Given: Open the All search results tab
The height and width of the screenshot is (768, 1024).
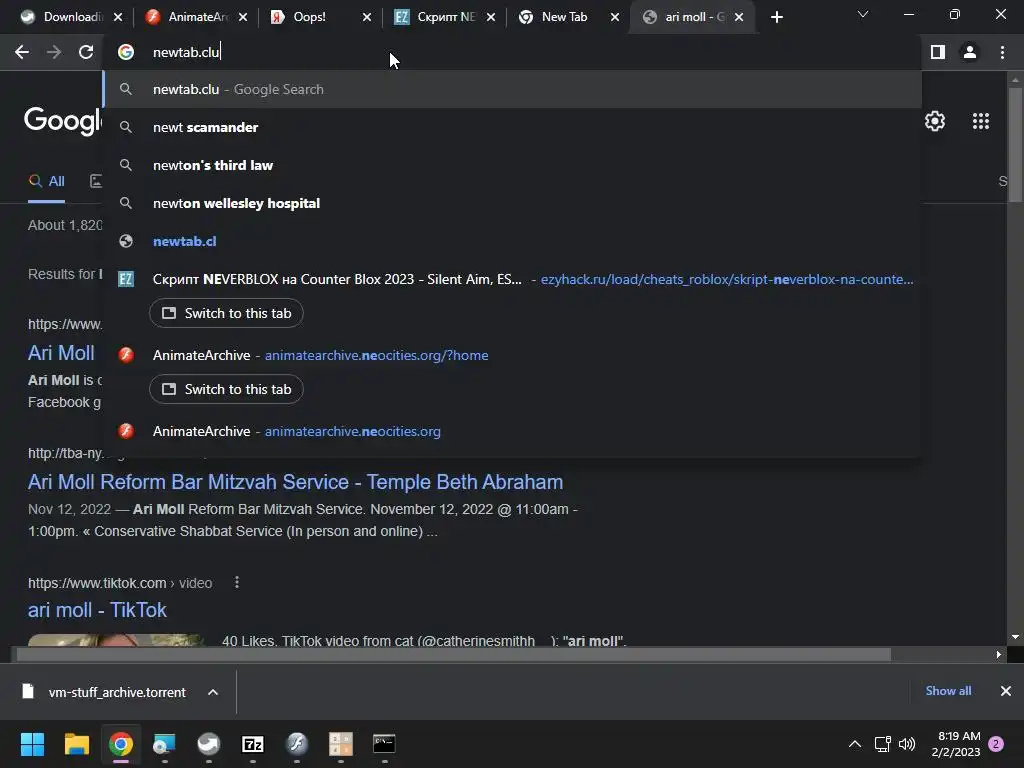Looking at the screenshot, I should point(46,182).
